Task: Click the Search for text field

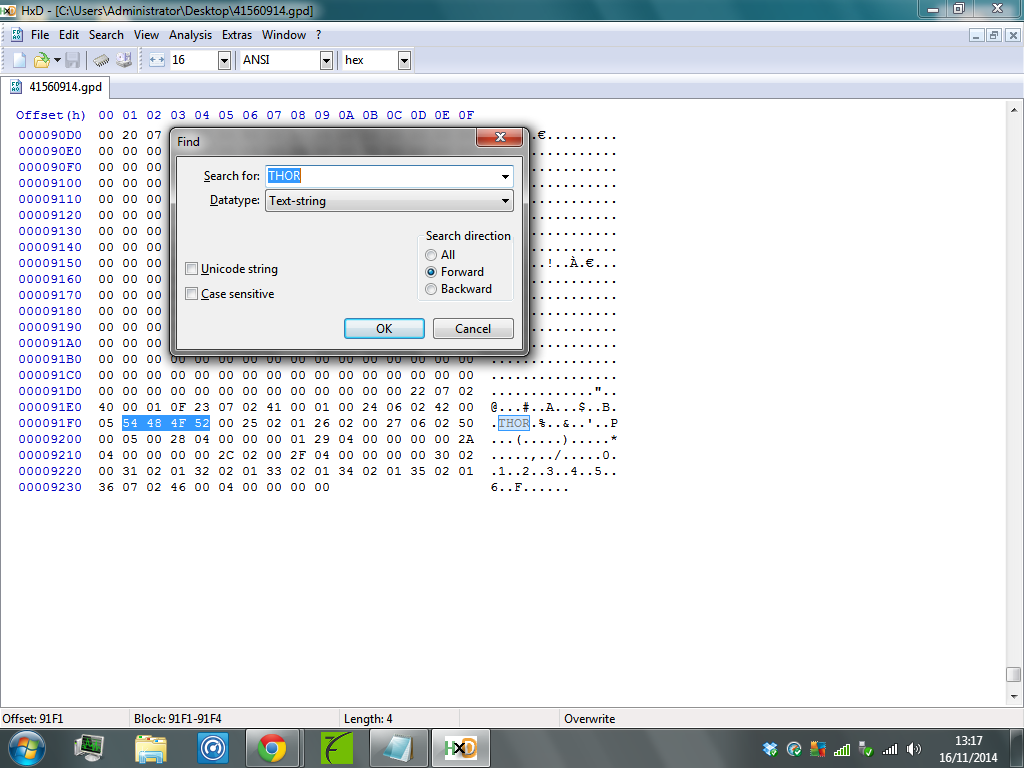Action: [x=382, y=176]
